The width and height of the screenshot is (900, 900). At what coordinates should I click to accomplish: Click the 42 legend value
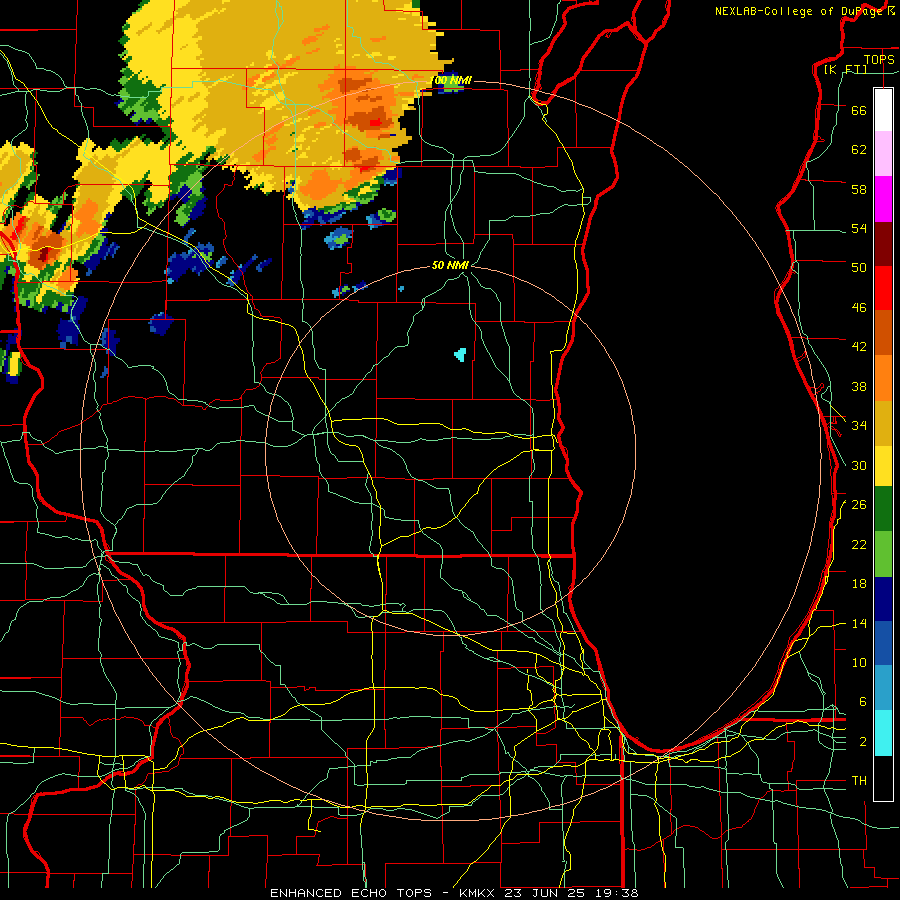(859, 347)
